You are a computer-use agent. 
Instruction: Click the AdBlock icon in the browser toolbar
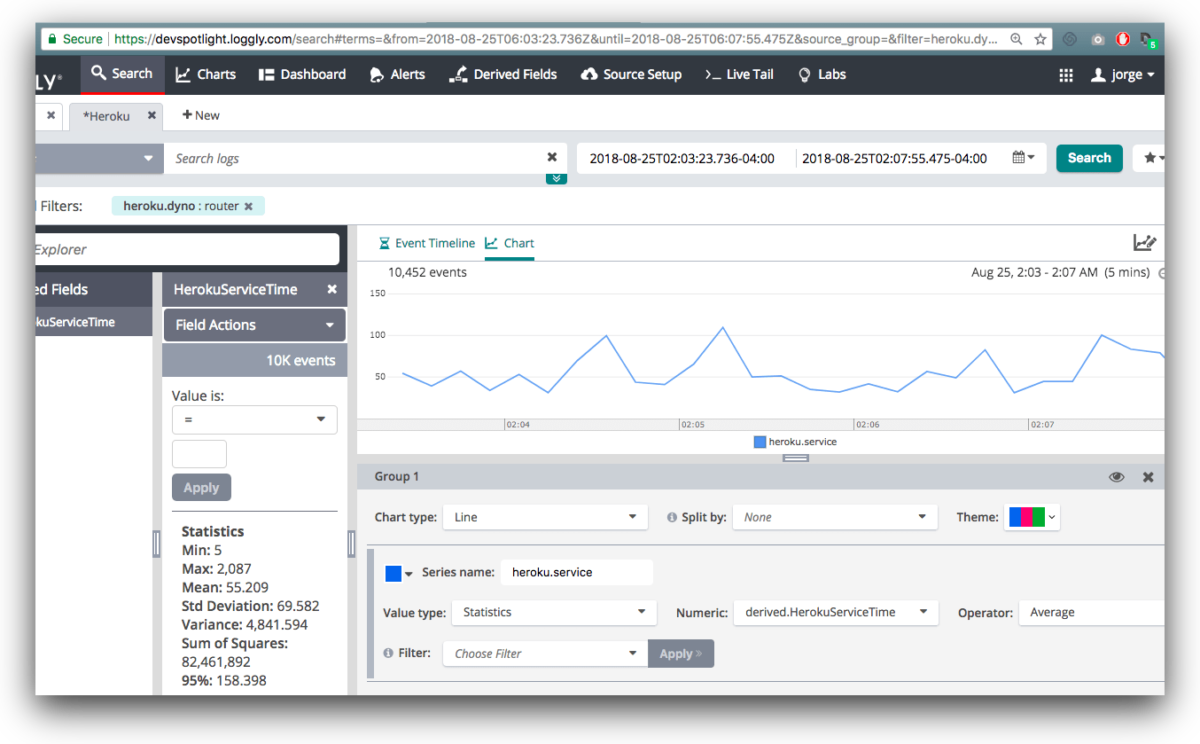click(x=1123, y=38)
